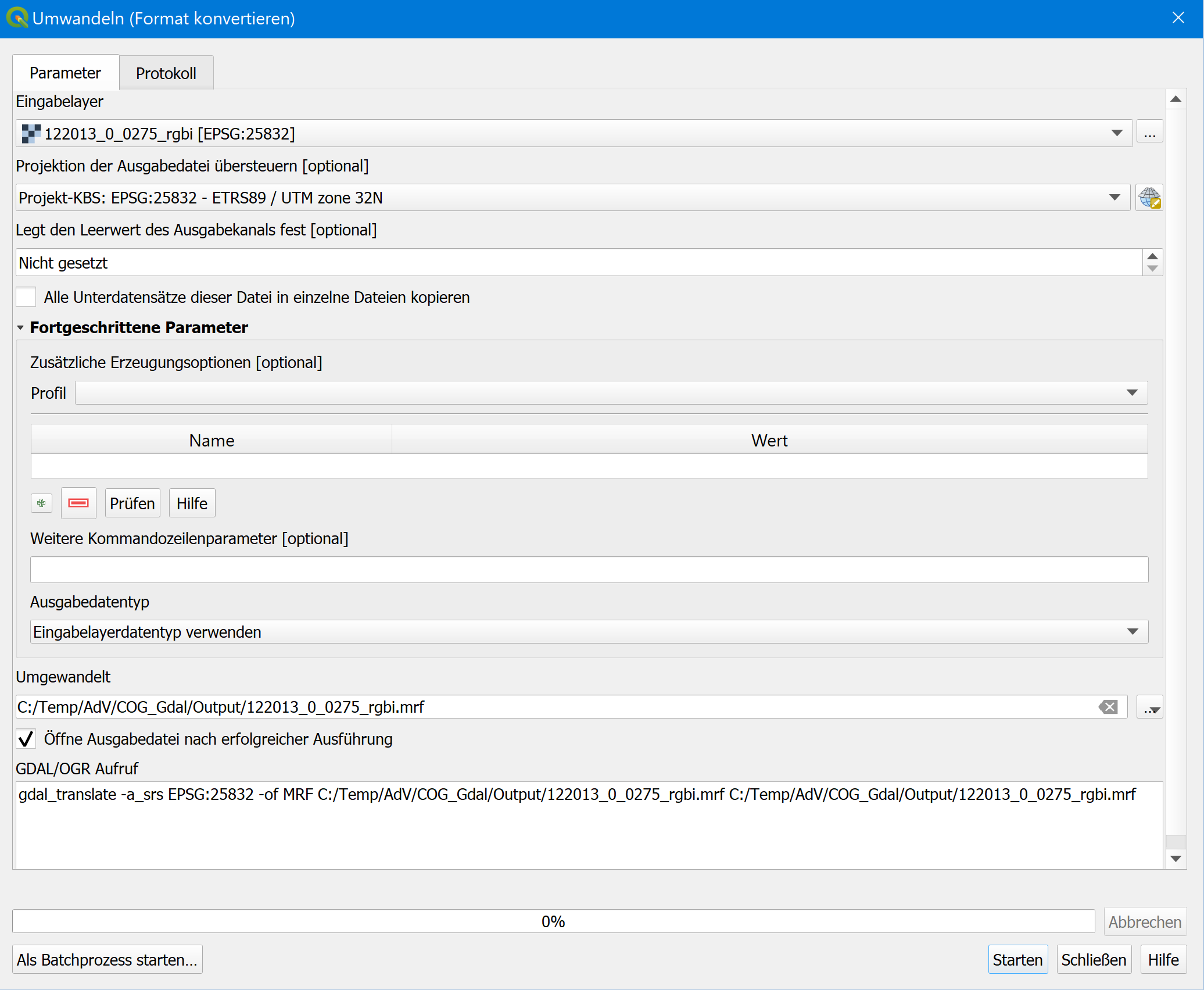Image resolution: width=1204 pixels, height=990 pixels.
Task: Disable opening output file after execution
Action: point(26,739)
